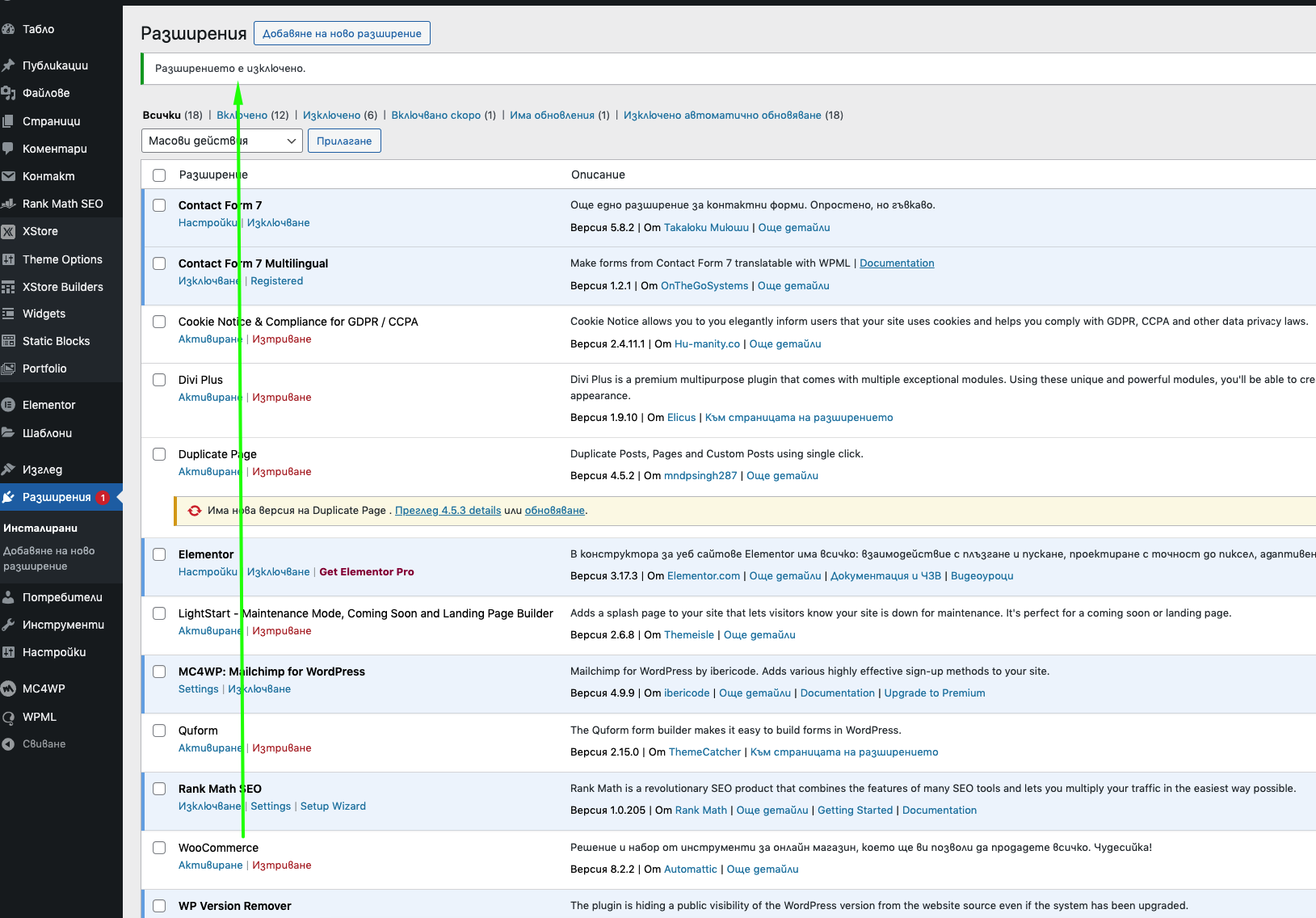Click the XStore Builders icon
Viewport: 1316px width, 918px height.
(8, 287)
